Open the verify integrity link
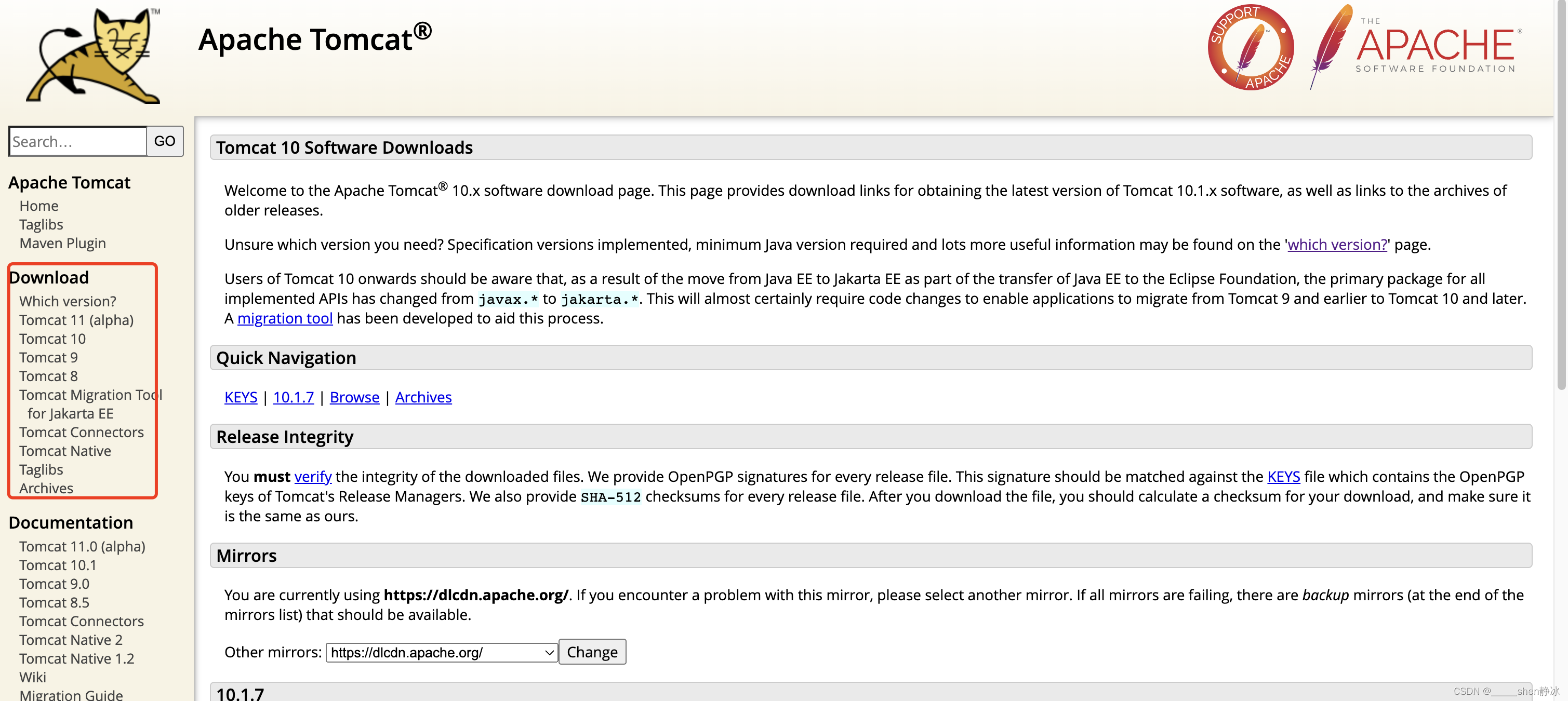This screenshot has width=1568, height=701. pos(313,477)
